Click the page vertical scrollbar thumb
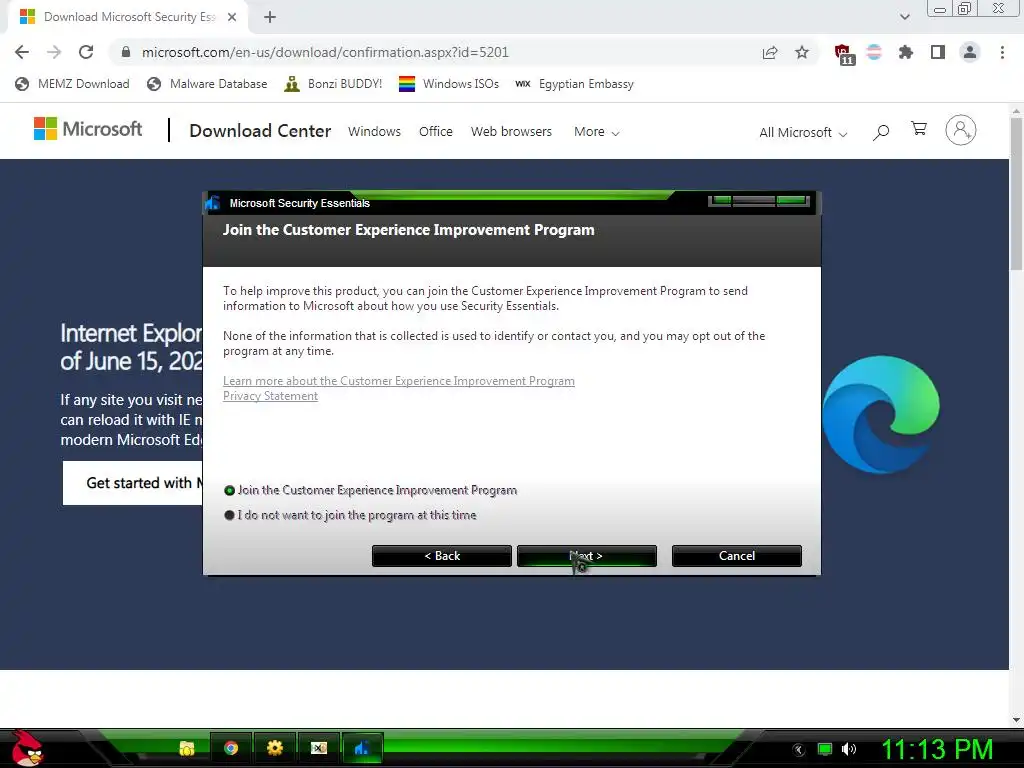Screen dimensions: 1024x768 point(1016,193)
